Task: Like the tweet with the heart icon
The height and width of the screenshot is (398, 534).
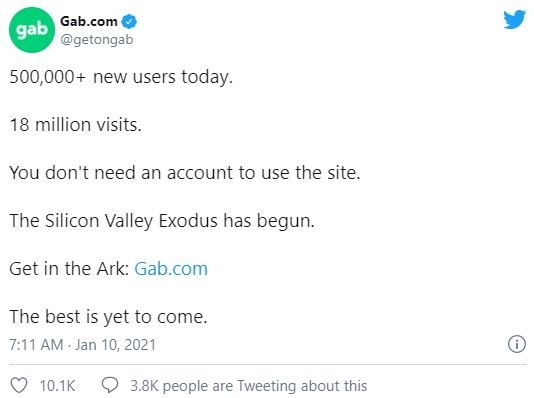Action: coord(19,386)
